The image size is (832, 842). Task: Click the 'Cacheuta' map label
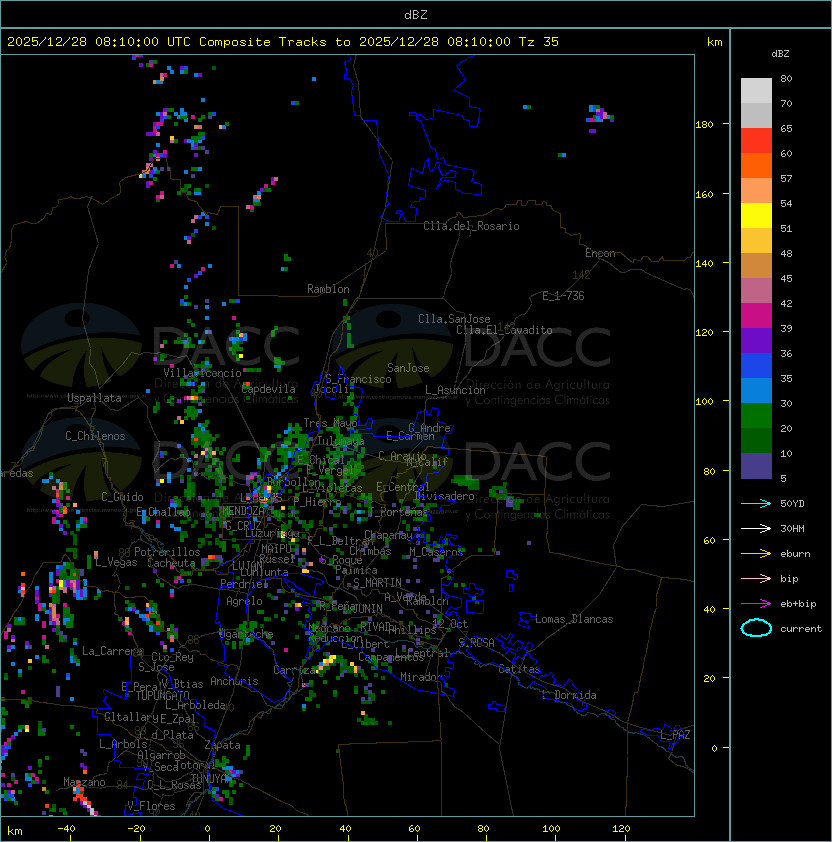tap(171, 563)
